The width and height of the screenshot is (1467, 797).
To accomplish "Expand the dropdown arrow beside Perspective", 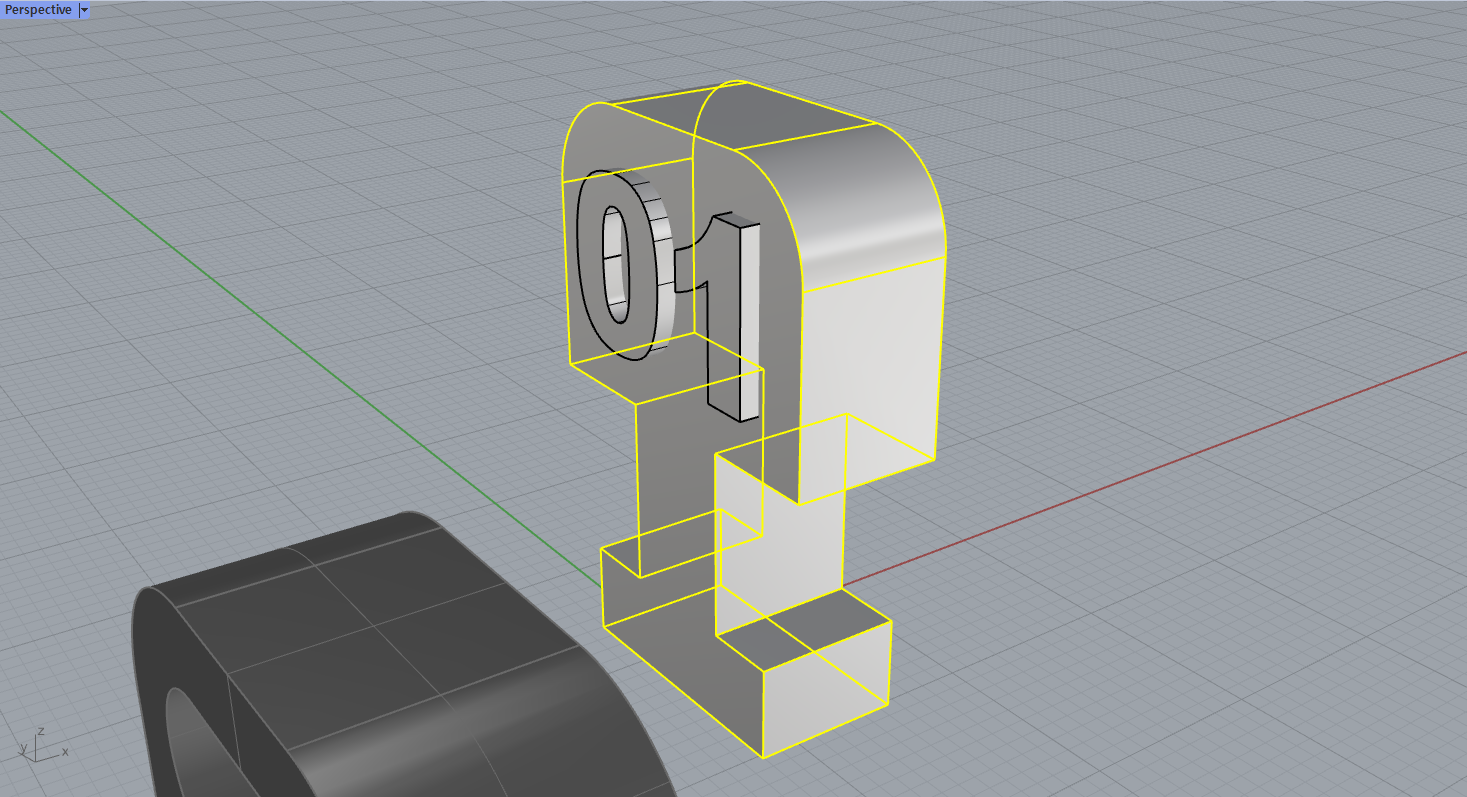I will (84, 10).
